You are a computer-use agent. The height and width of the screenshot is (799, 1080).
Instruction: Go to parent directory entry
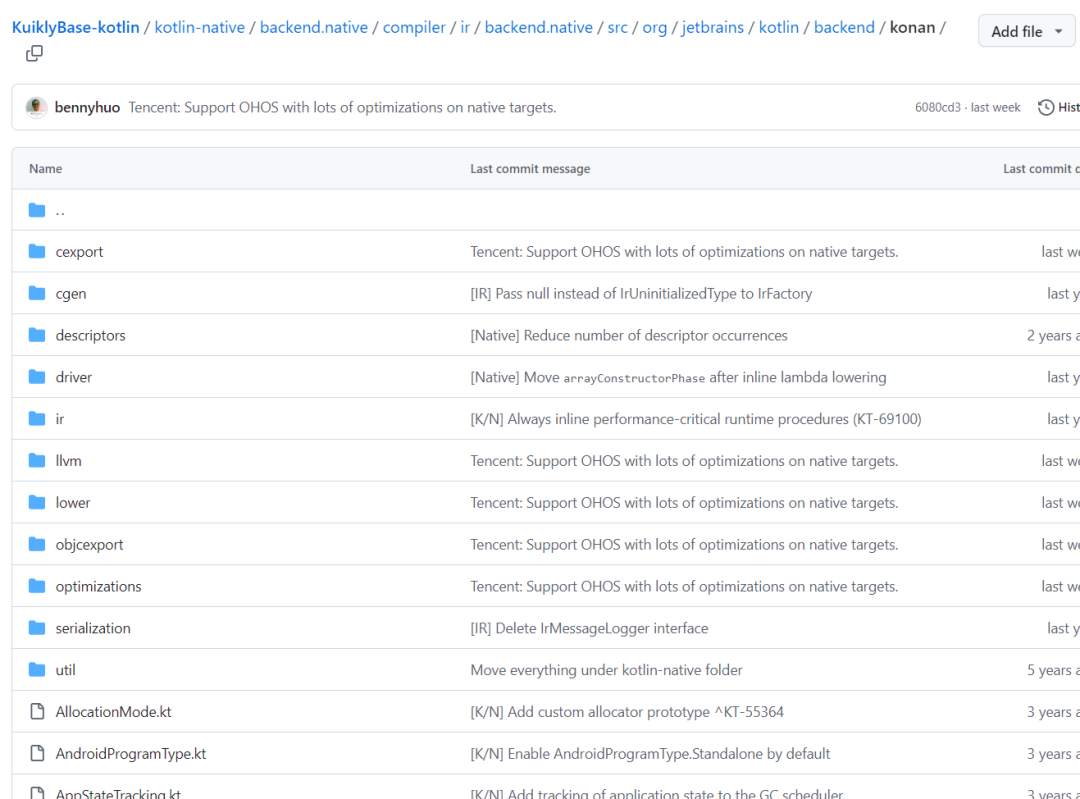60,210
